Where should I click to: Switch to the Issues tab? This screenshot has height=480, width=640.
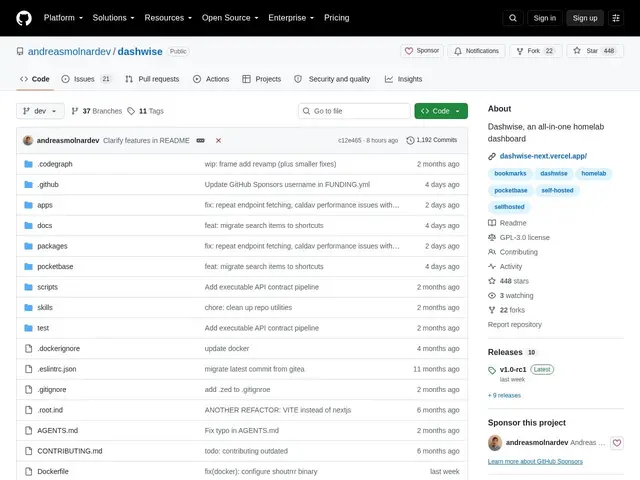click(86, 79)
